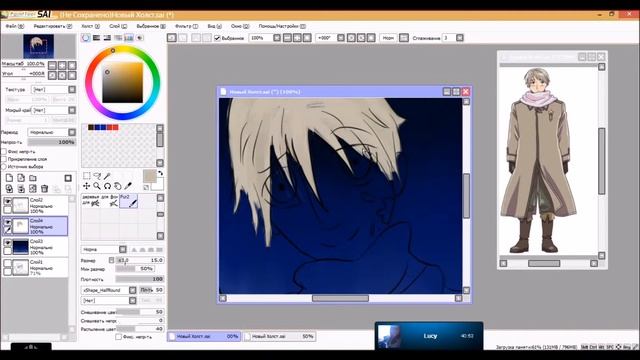Screen dimensions: 640x360
Task: Show the swatches panel icon
Action: click(129, 38)
